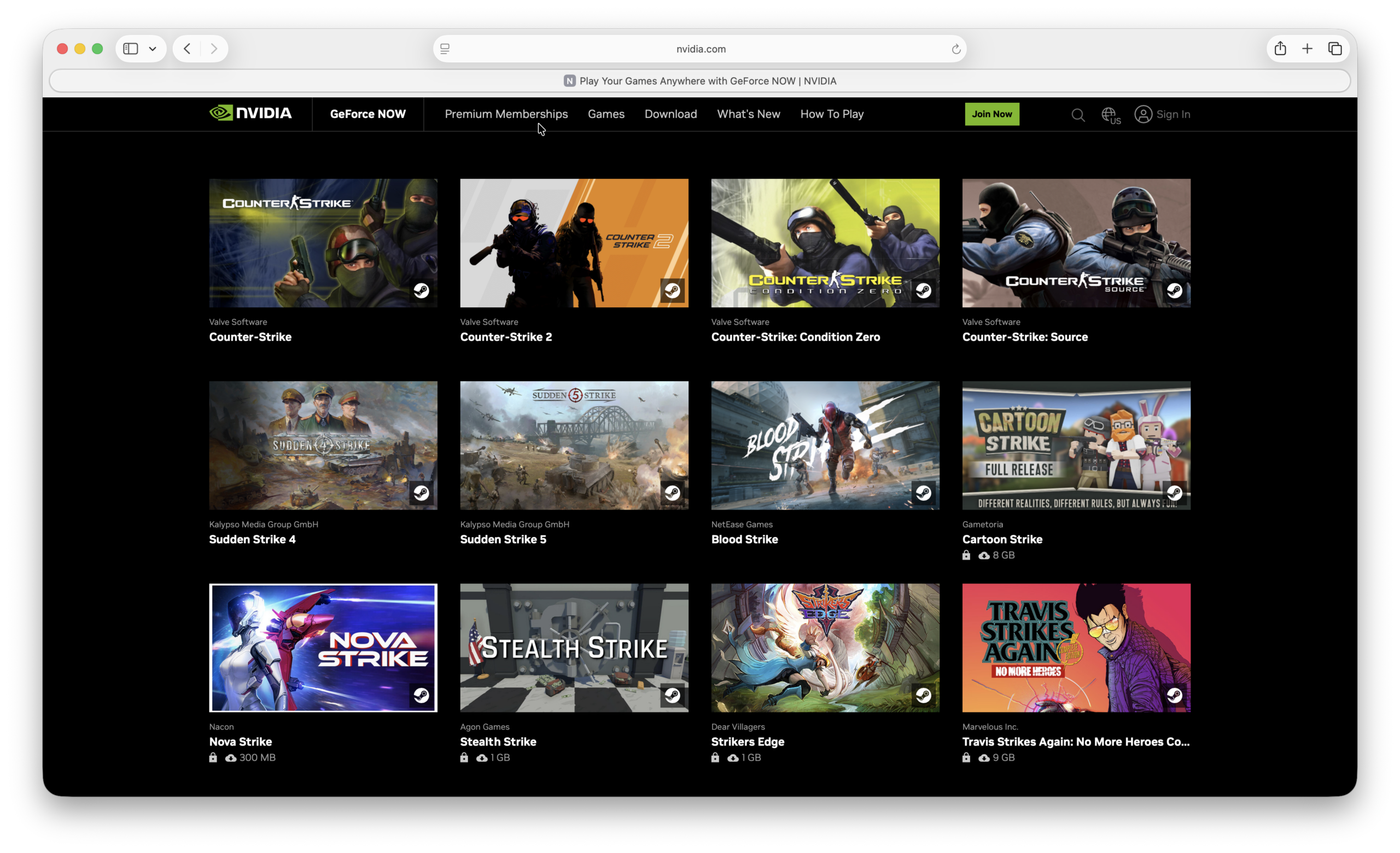Open How To Play menu item
The height and width of the screenshot is (853, 1400).
tap(832, 114)
